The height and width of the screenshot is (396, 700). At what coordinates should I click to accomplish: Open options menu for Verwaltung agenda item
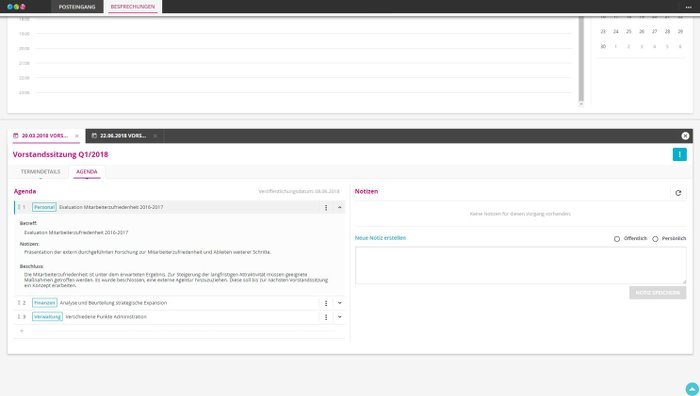[x=326, y=317]
